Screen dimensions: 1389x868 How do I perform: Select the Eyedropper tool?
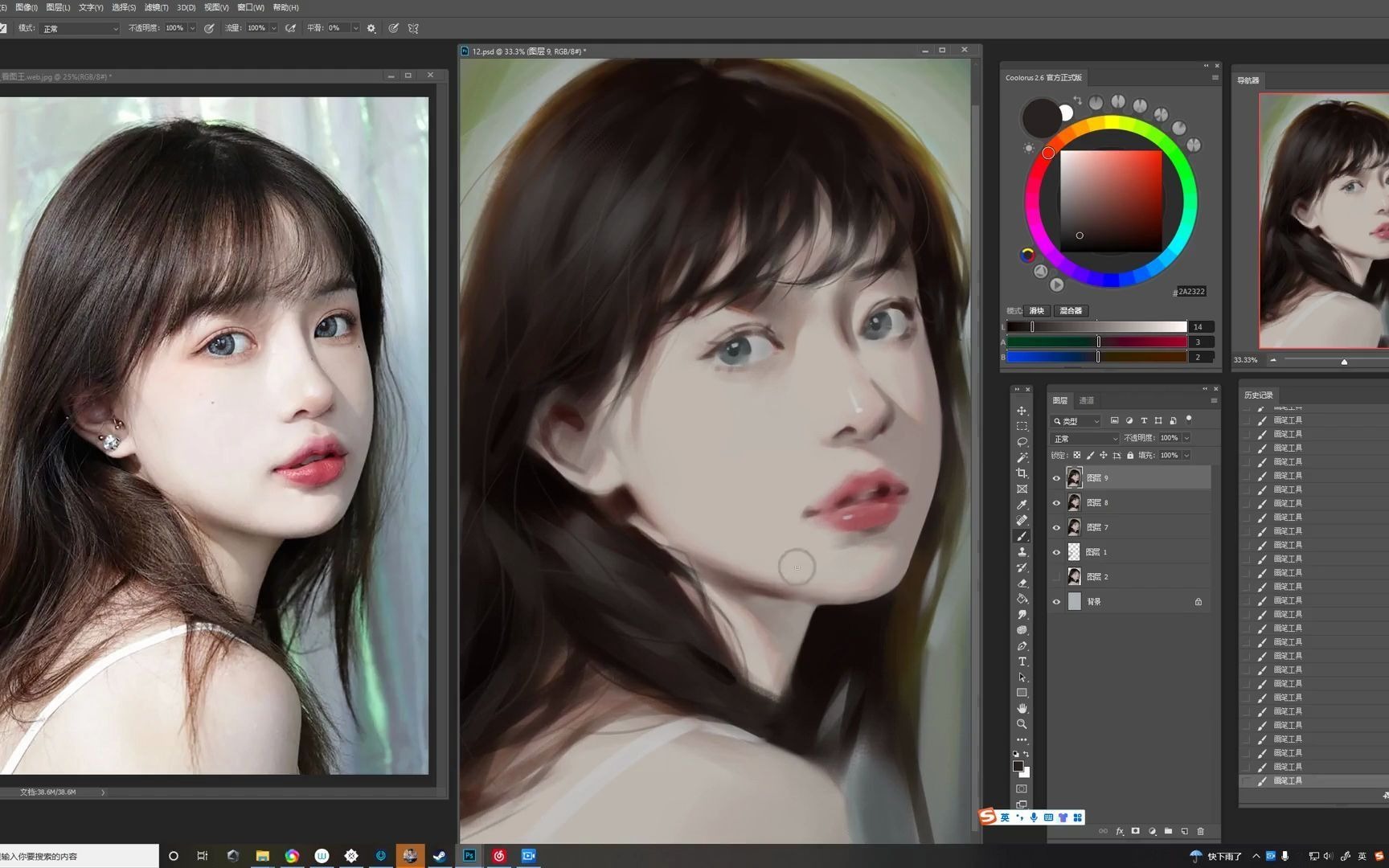[x=1022, y=505]
